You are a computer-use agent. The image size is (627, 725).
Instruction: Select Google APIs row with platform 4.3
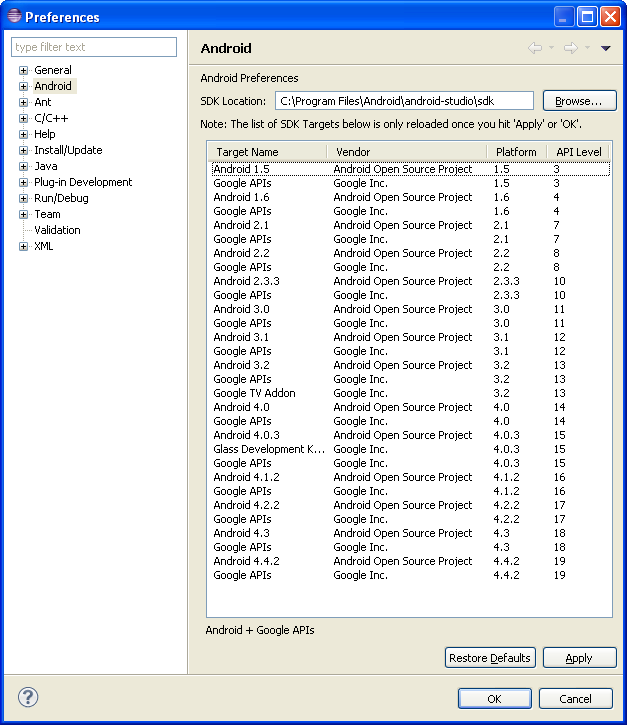click(x=411, y=547)
